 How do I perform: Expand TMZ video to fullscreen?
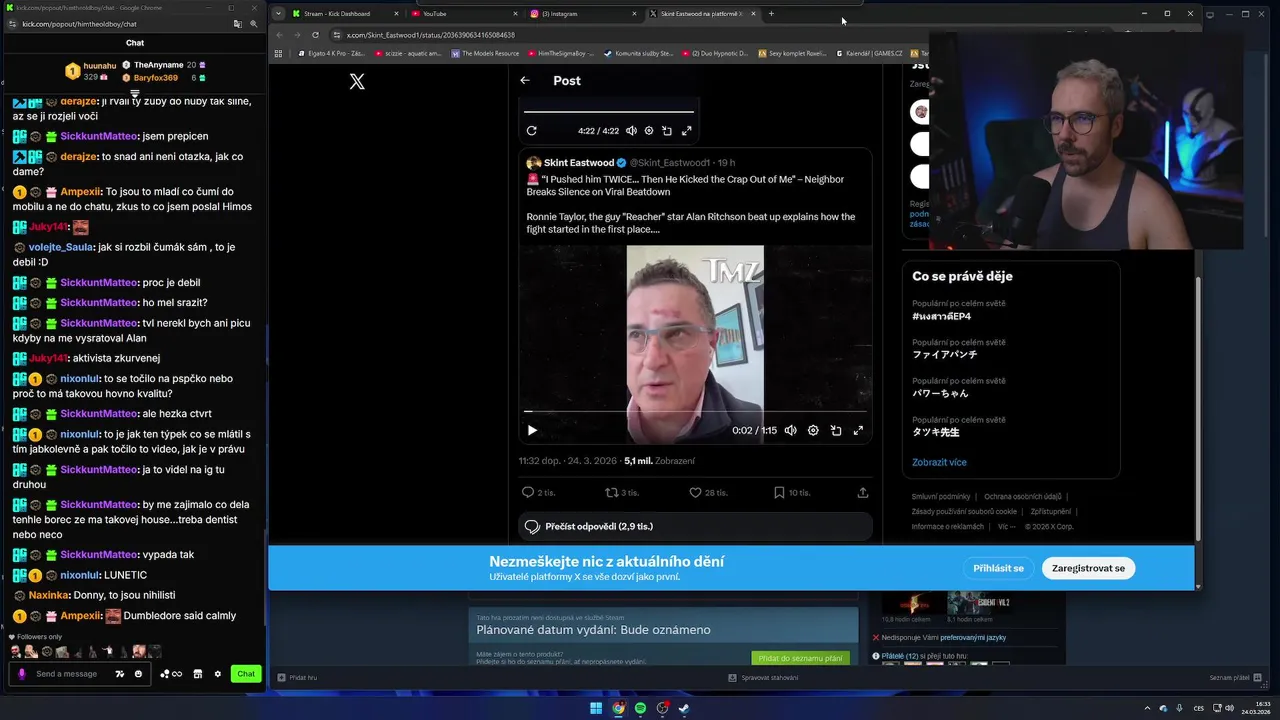pyautogui.click(x=858, y=430)
